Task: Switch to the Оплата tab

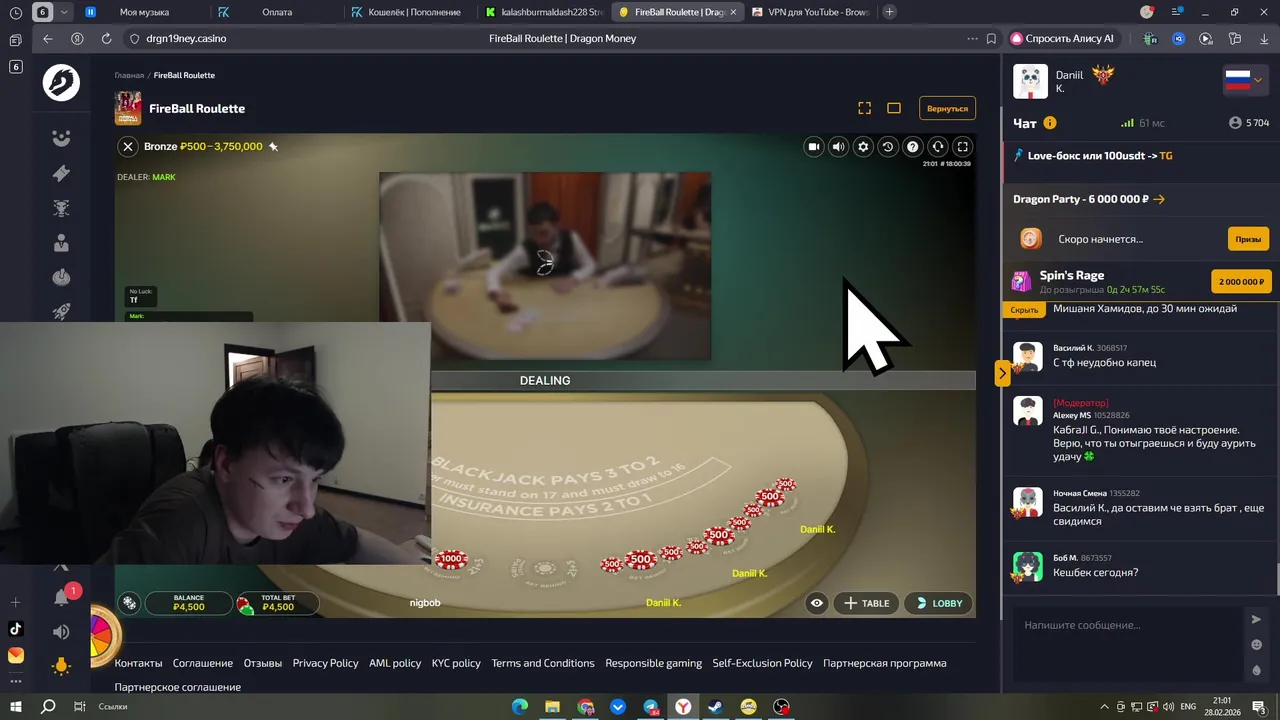Action: click(x=277, y=12)
